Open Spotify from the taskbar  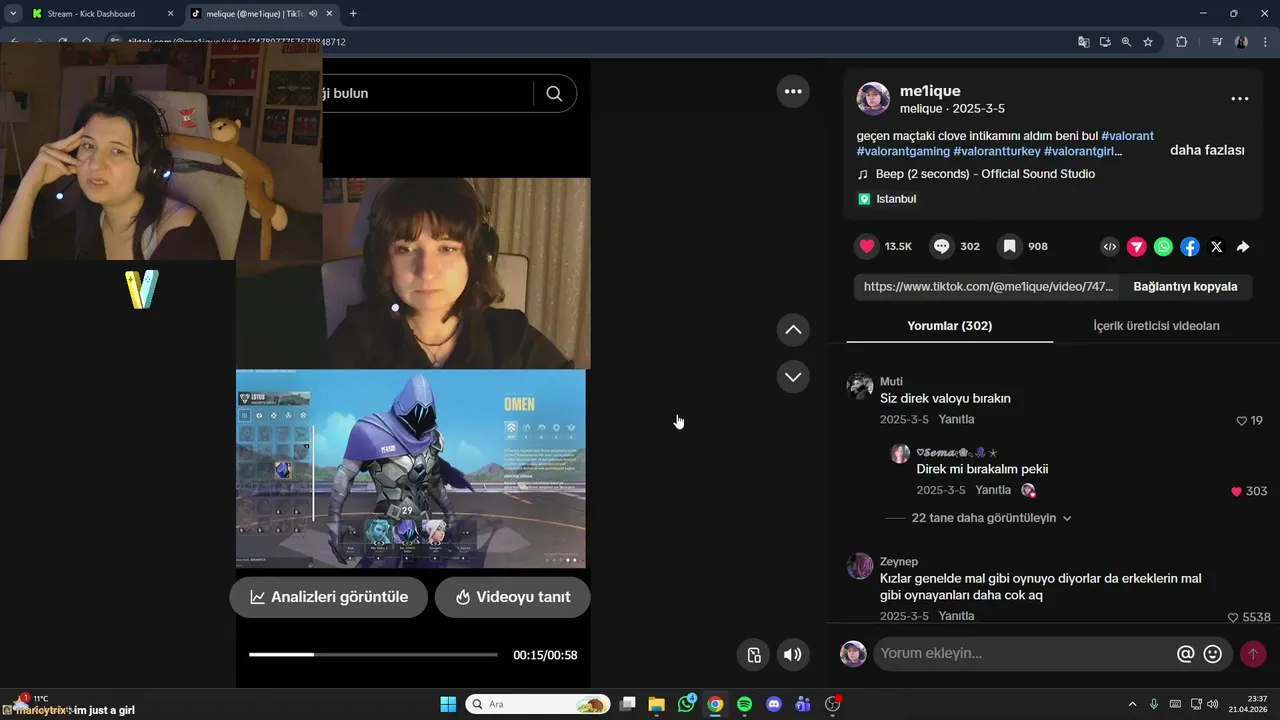(x=744, y=704)
